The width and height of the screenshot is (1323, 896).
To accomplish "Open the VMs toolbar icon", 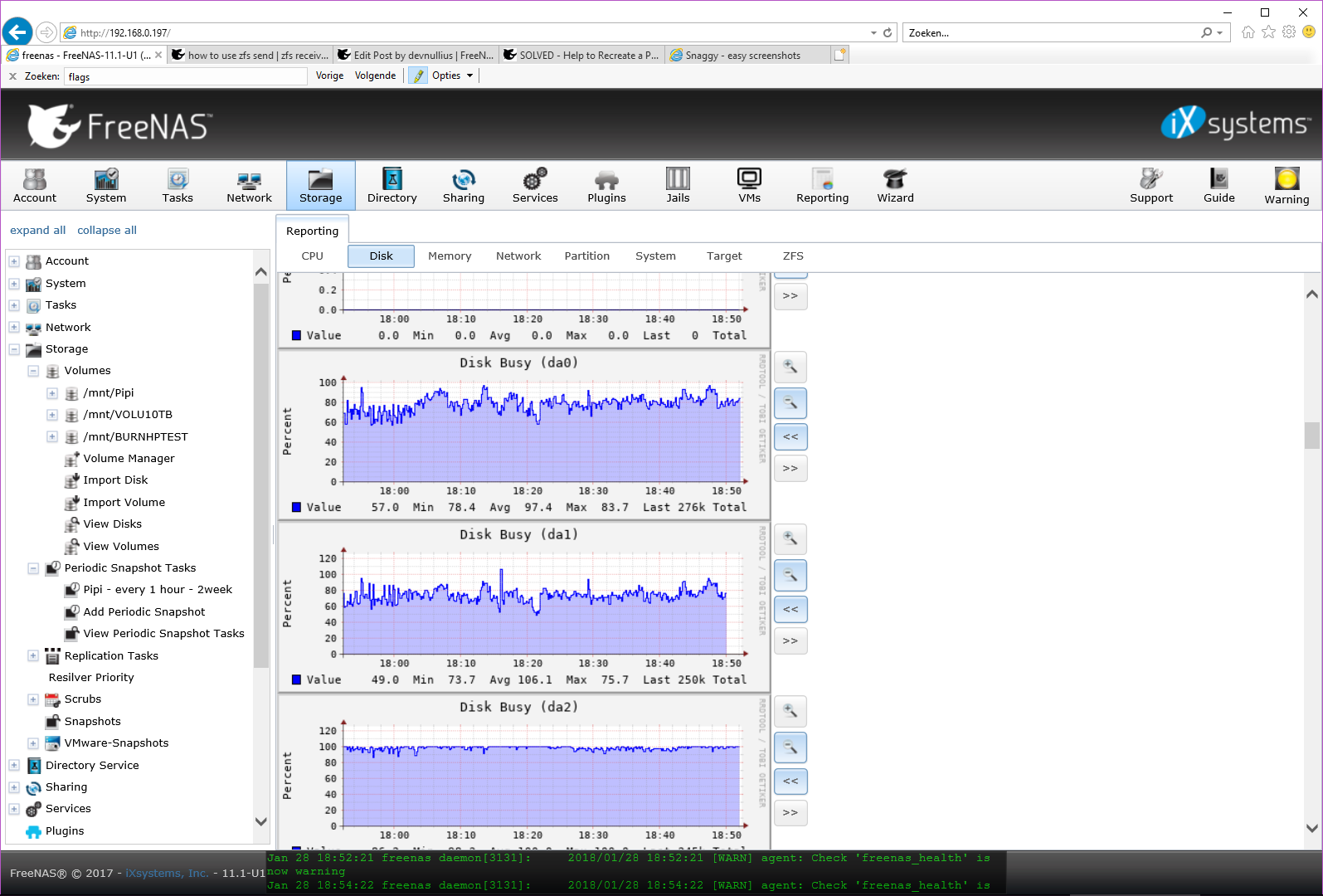I will 749,185.
